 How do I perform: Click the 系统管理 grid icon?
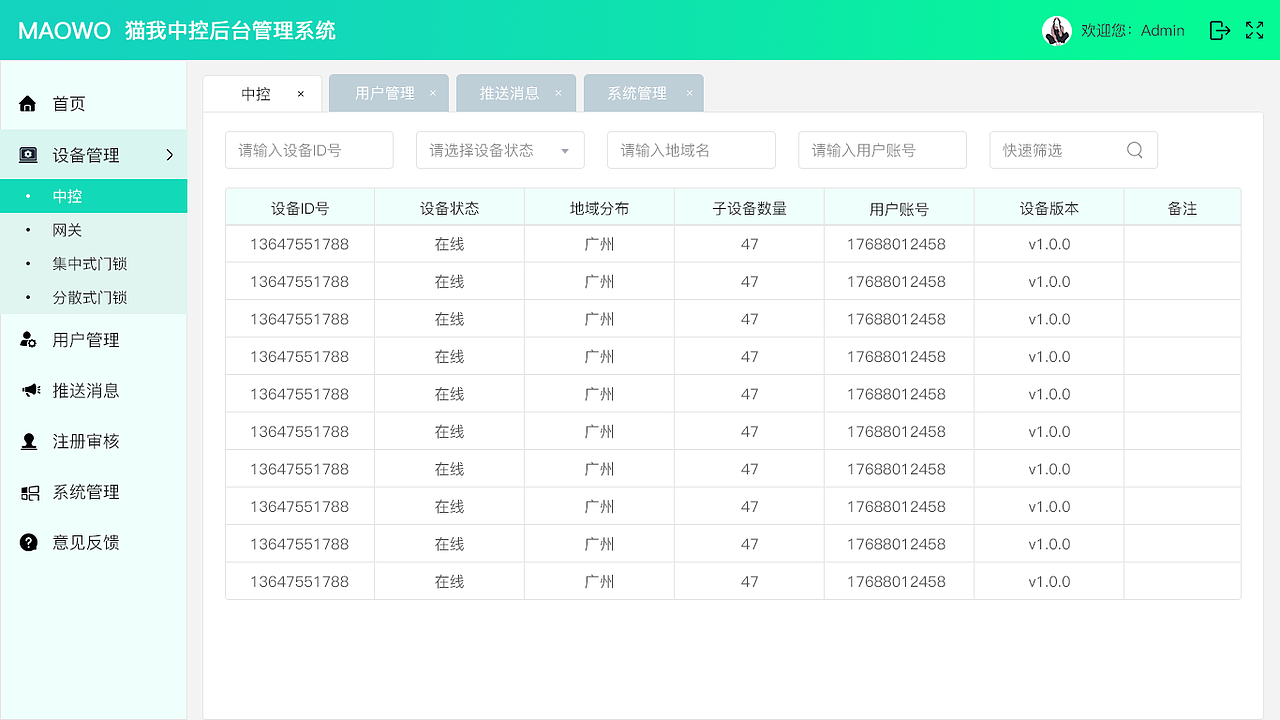pos(30,492)
